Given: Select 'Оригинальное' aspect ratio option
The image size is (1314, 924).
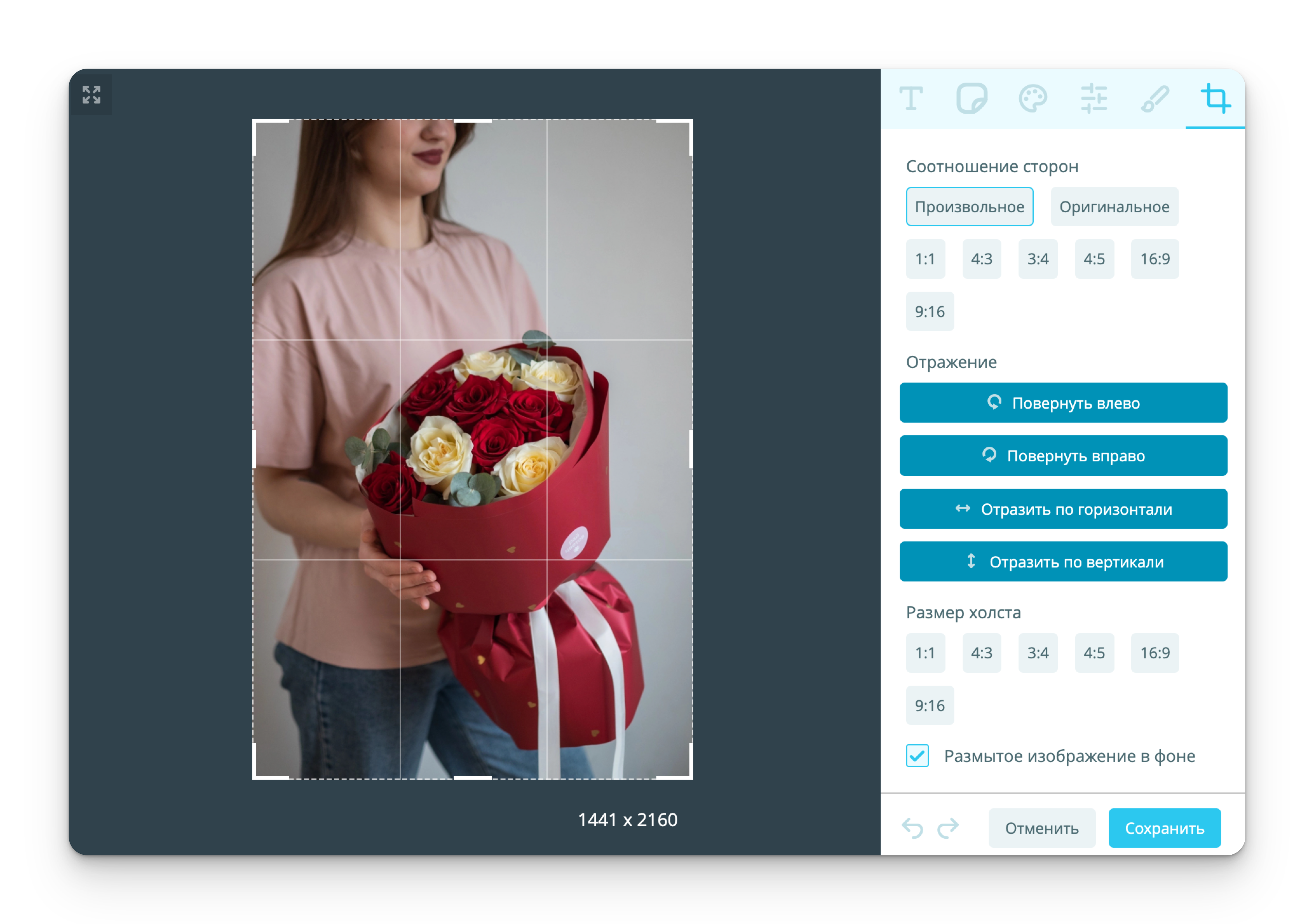Looking at the screenshot, I should (1114, 207).
